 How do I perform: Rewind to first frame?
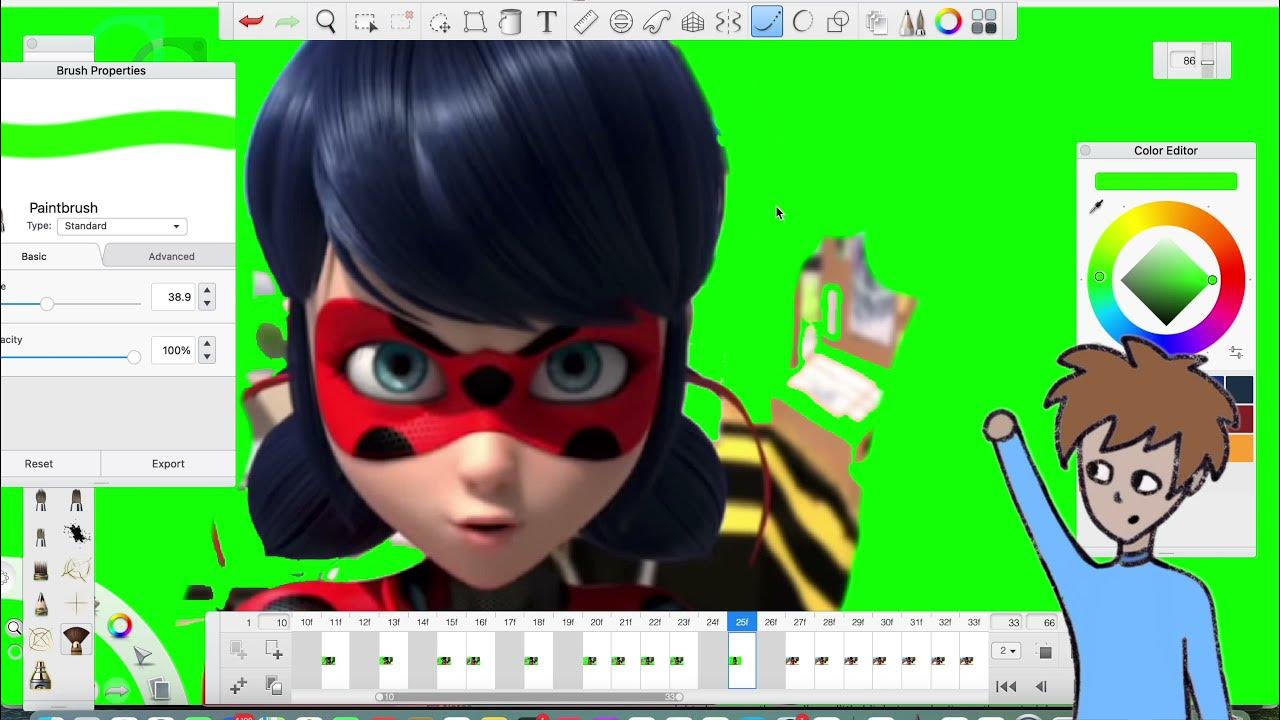coord(1006,686)
